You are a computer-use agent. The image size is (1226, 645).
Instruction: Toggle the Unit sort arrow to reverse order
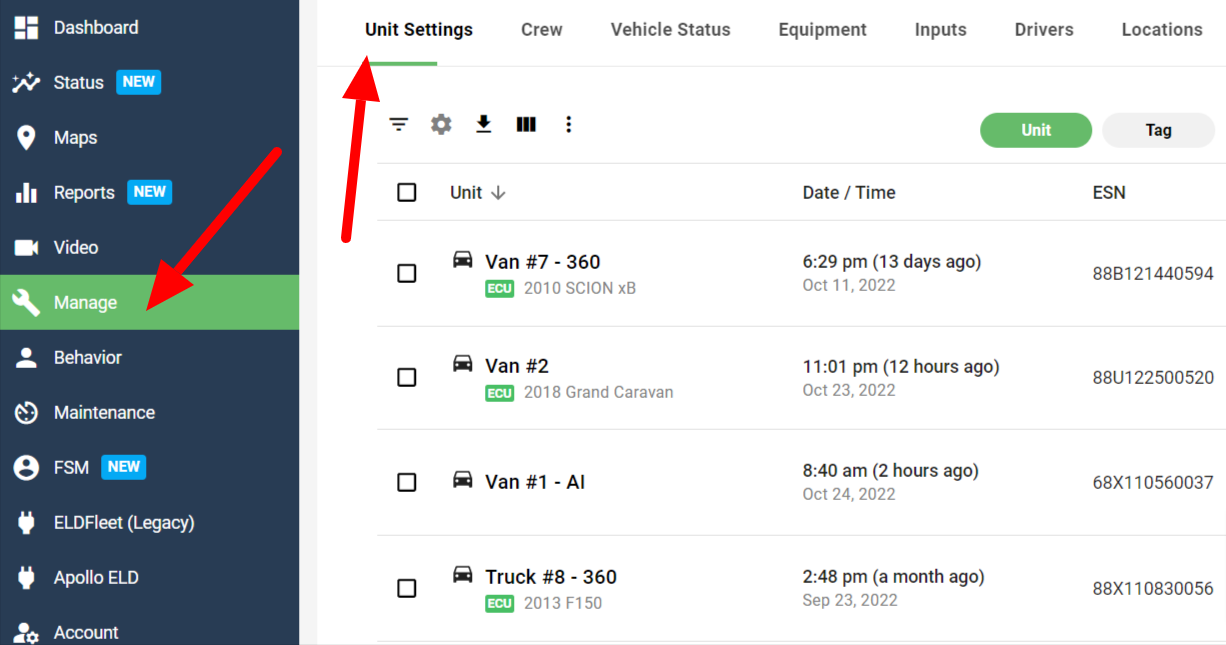point(497,192)
